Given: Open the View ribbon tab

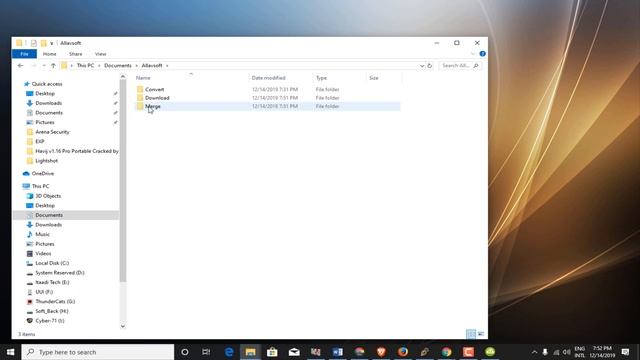Looking at the screenshot, I should (100, 54).
